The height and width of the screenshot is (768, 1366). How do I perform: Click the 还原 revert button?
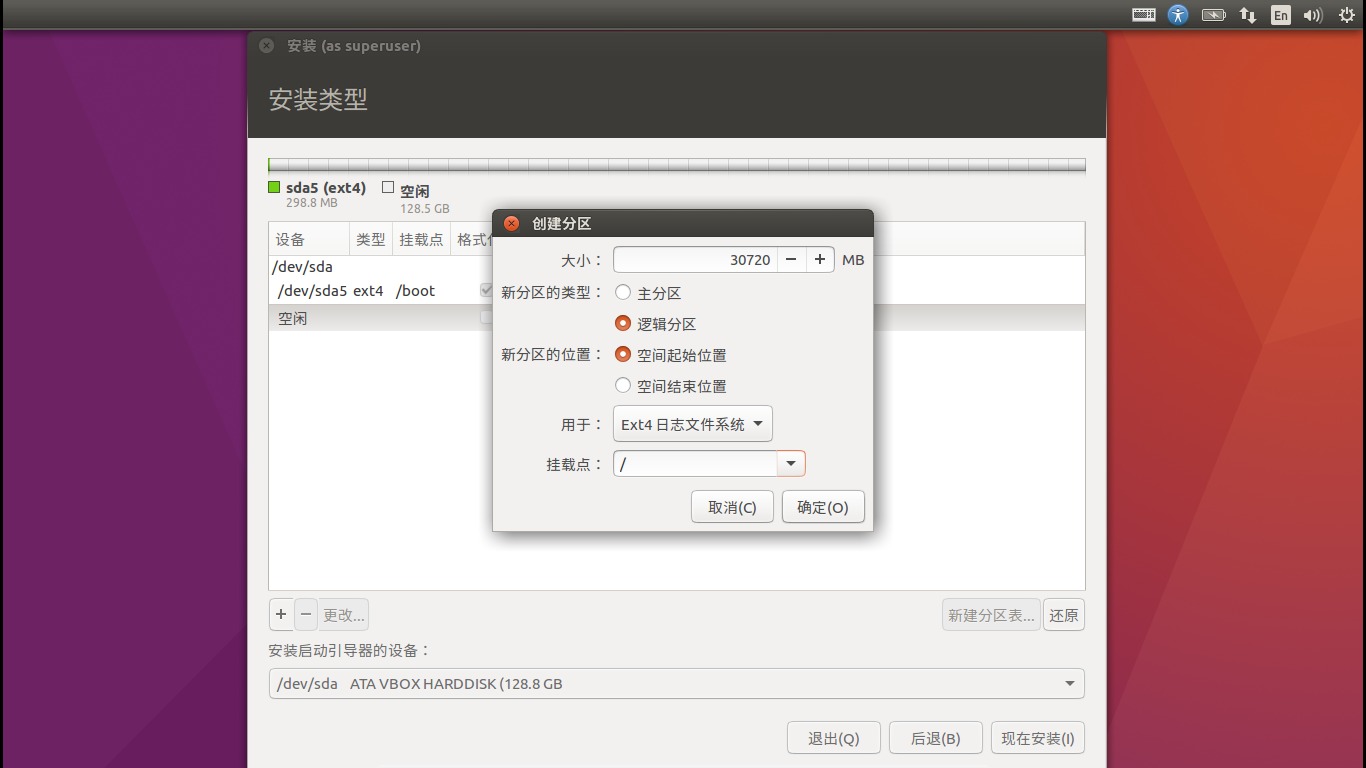(1063, 614)
